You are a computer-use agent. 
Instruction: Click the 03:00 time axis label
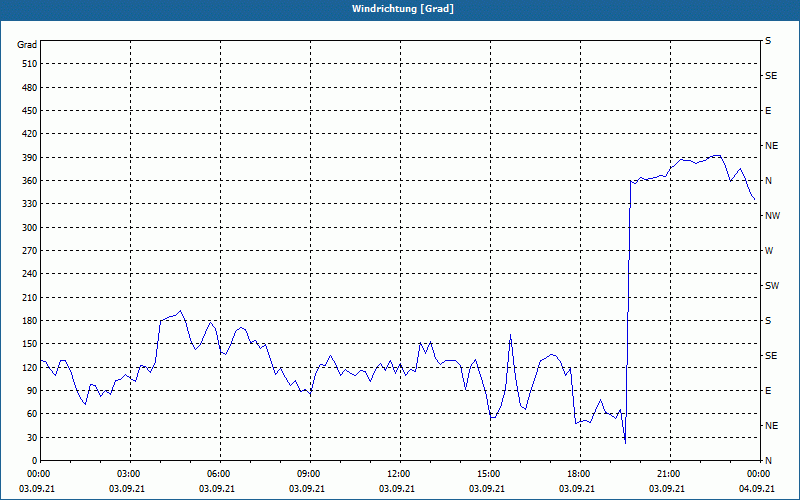[x=131, y=474]
